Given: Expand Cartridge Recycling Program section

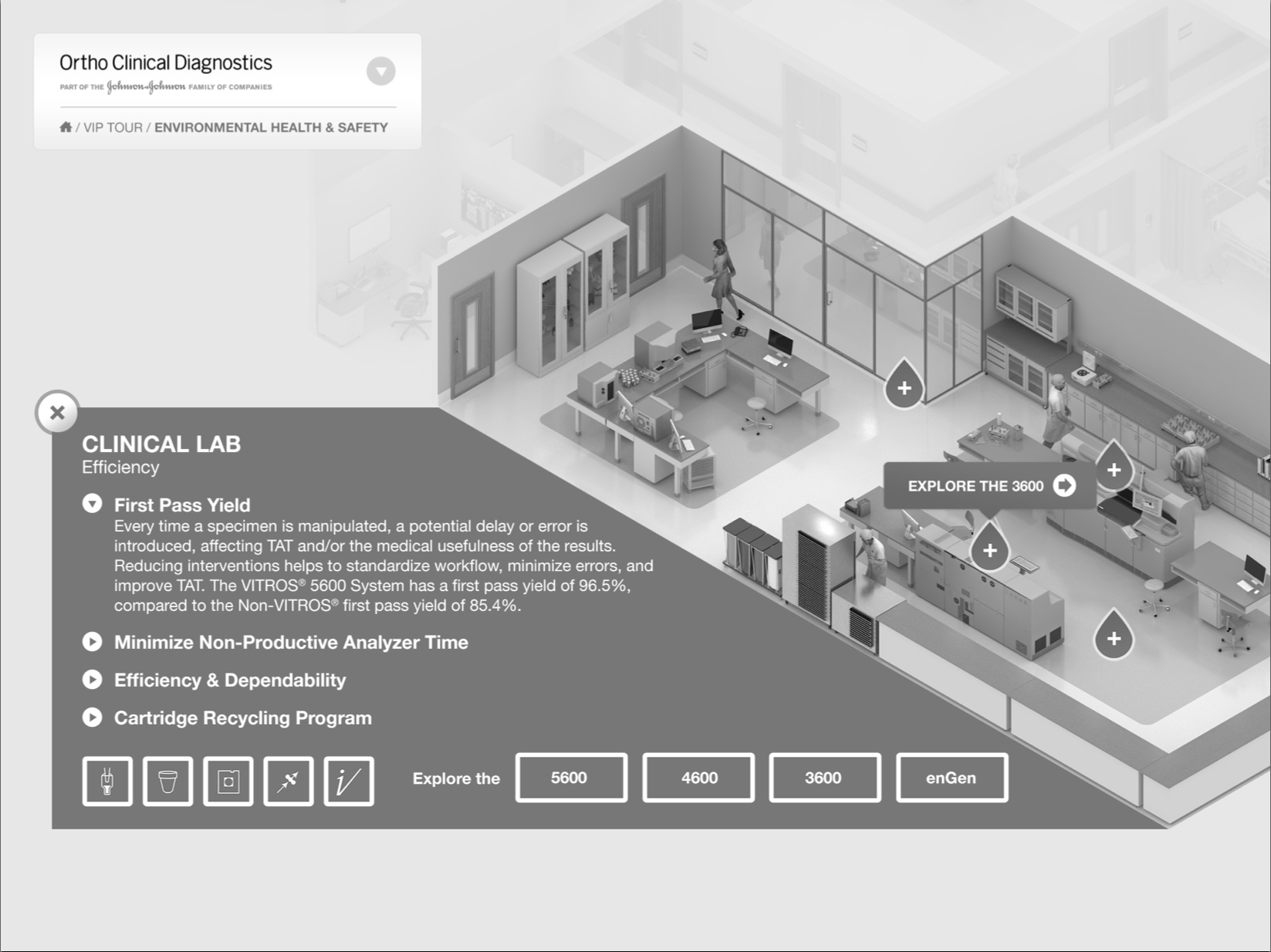Looking at the screenshot, I should (x=93, y=717).
